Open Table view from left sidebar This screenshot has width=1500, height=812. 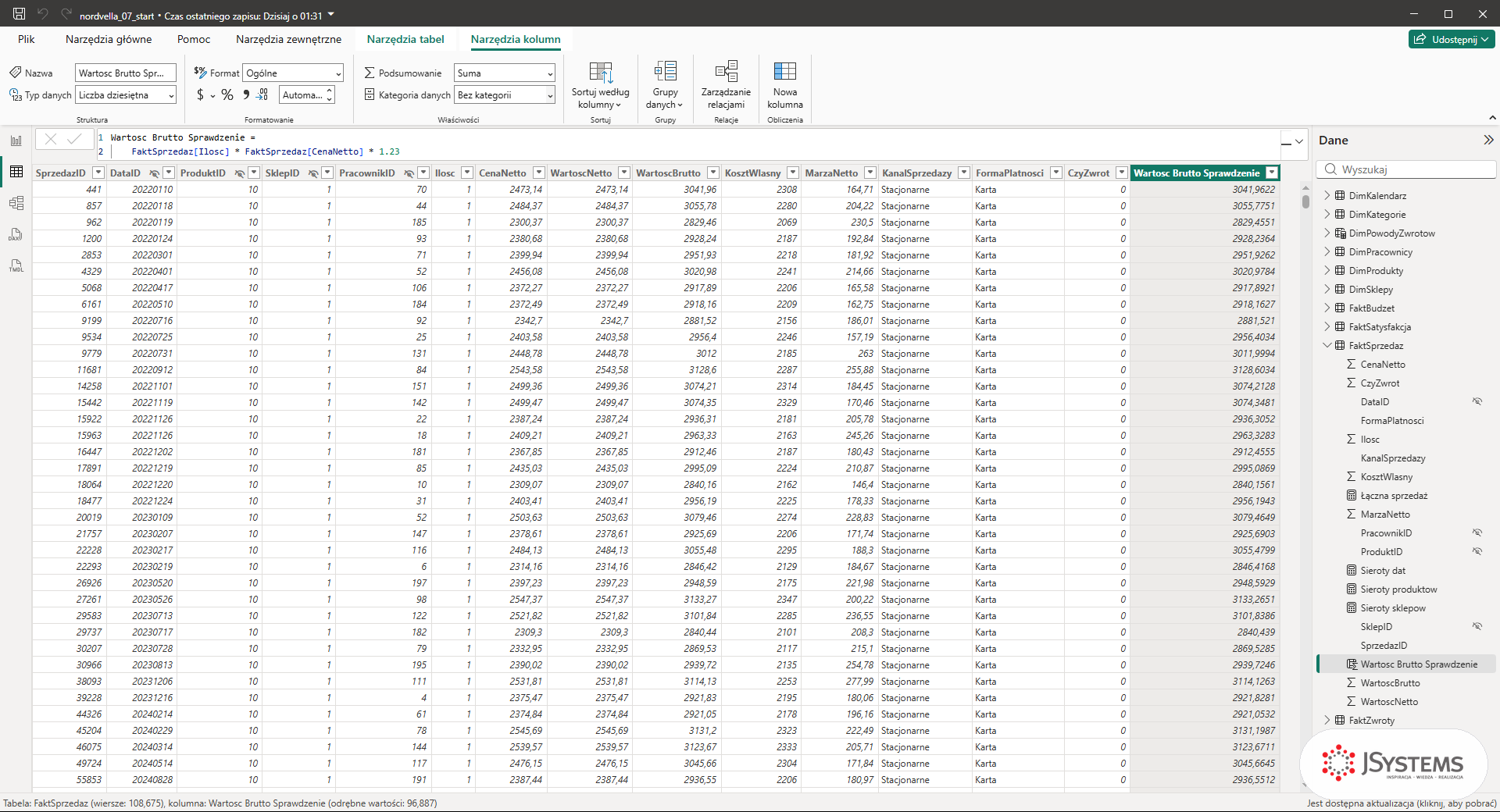coord(16,172)
